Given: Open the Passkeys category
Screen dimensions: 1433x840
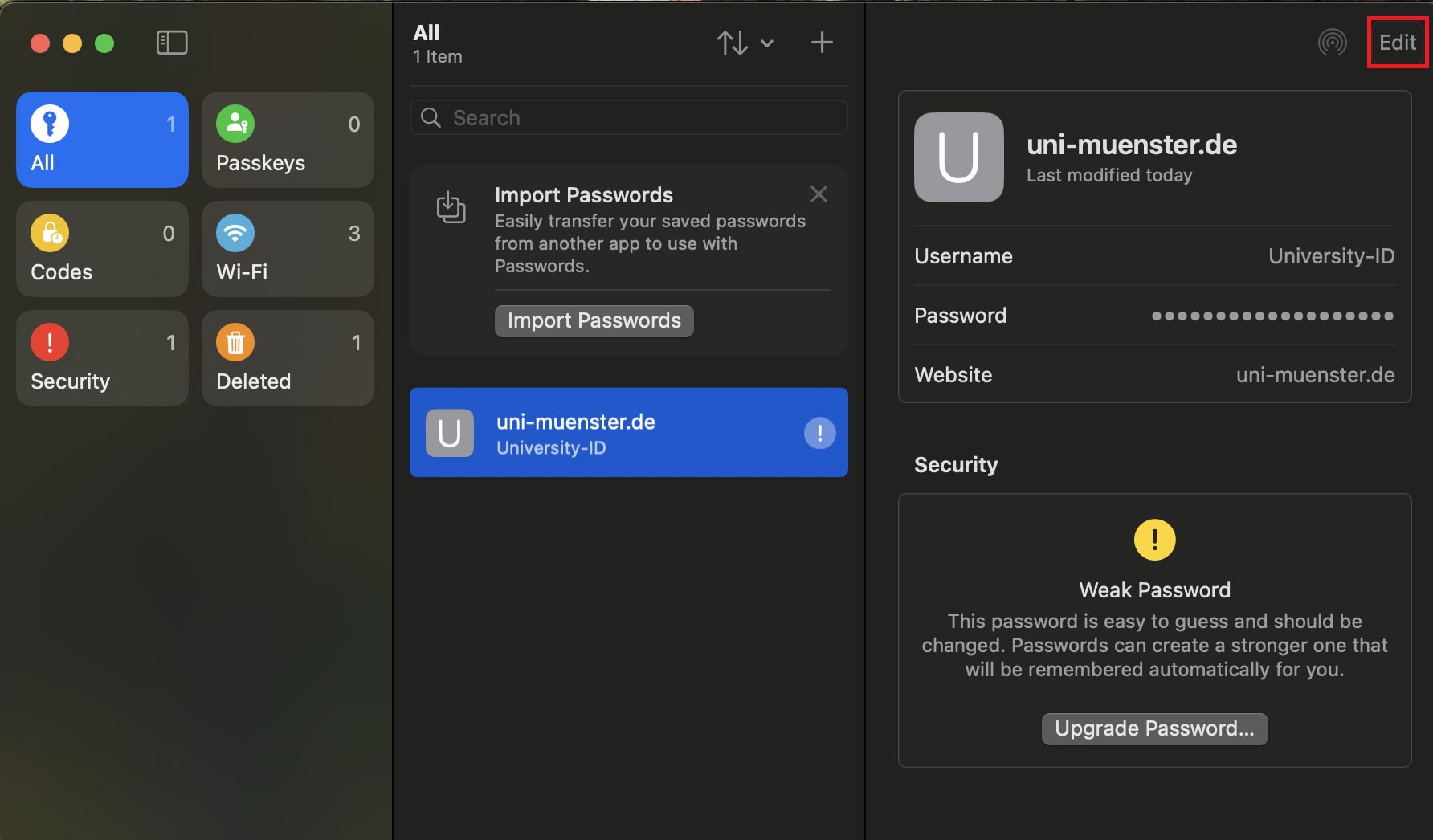Looking at the screenshot, I should [x=288, y=140].
